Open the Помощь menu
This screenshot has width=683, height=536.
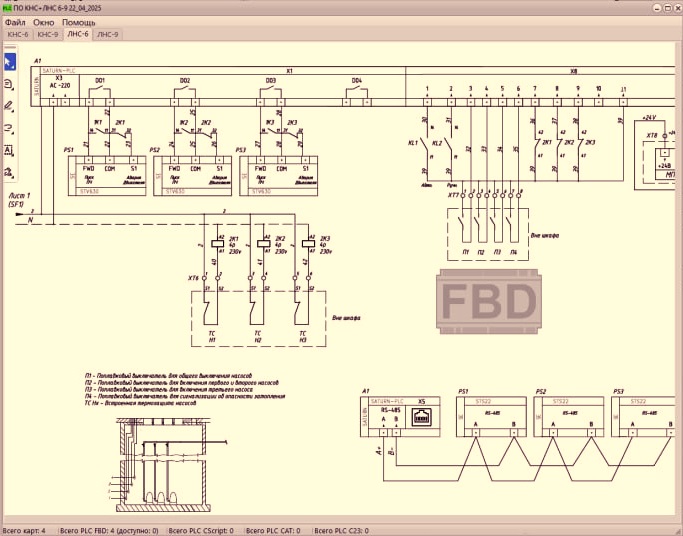(x=79, y=21)
